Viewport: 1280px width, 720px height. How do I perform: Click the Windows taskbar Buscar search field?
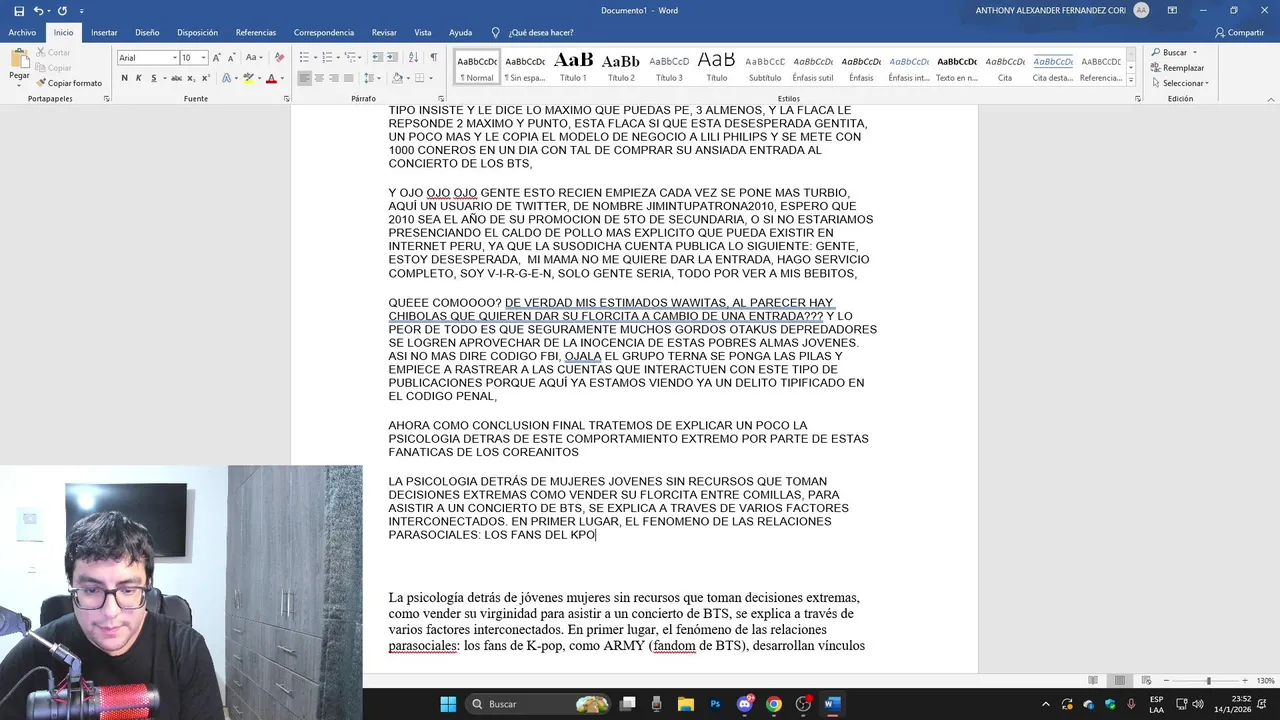pos(539,704)
